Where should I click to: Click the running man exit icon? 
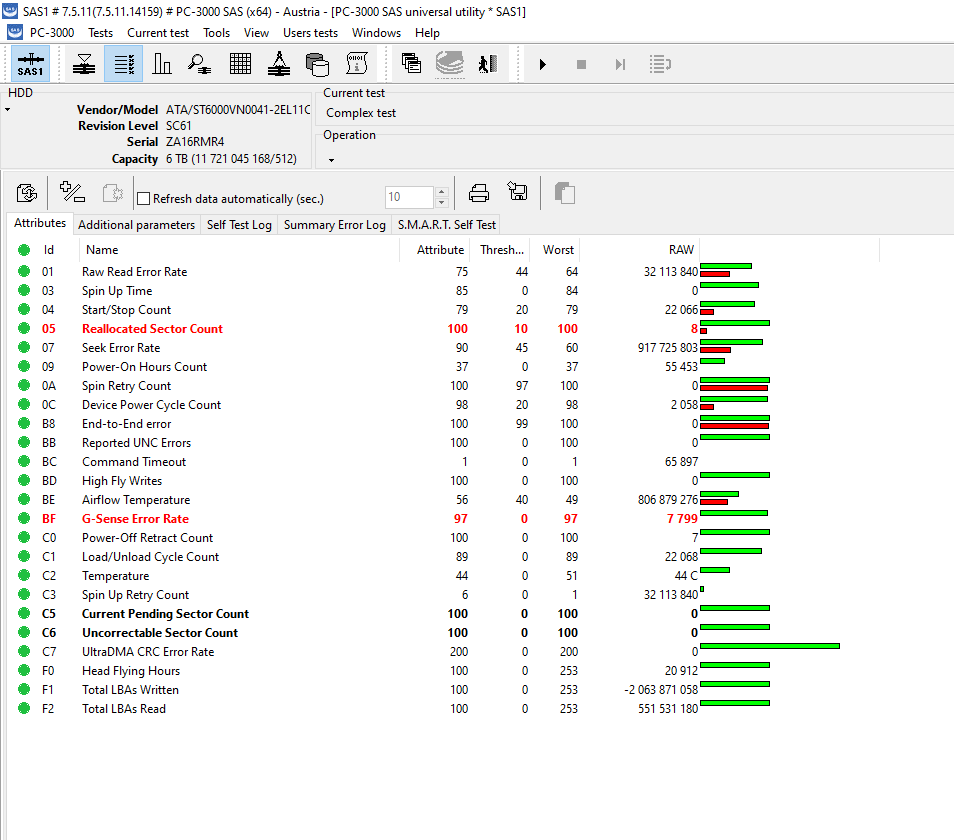(x=487, y=64)
